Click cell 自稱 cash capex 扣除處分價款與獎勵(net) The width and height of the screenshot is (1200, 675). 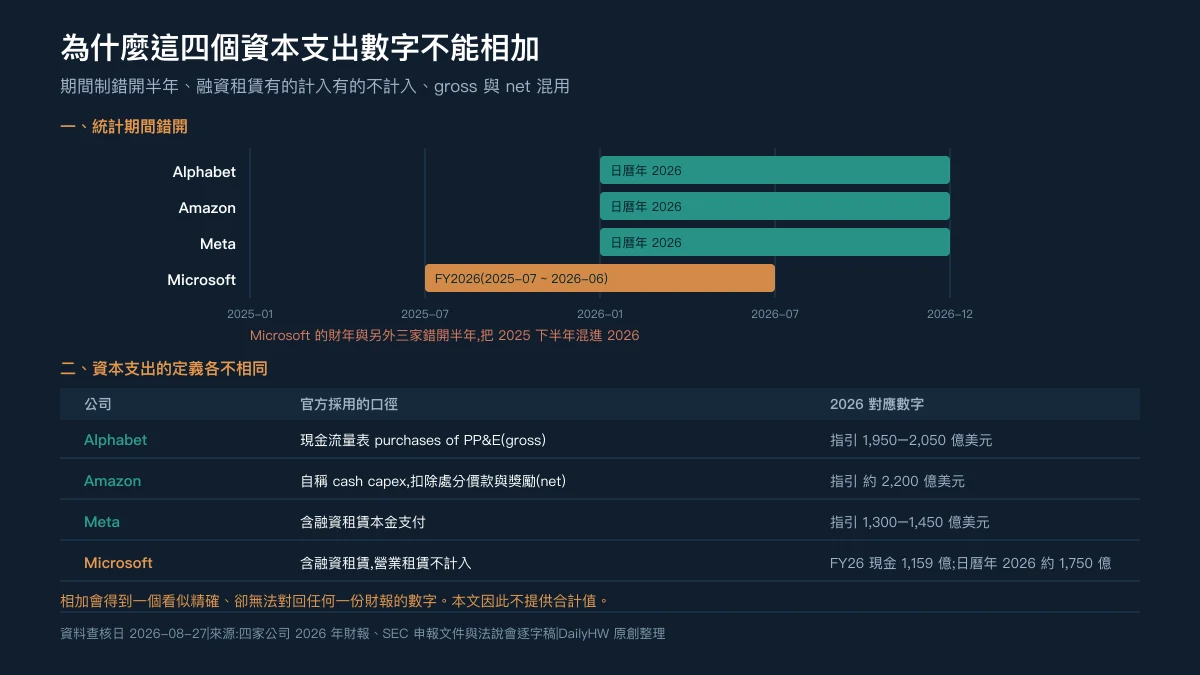(433, 481)
